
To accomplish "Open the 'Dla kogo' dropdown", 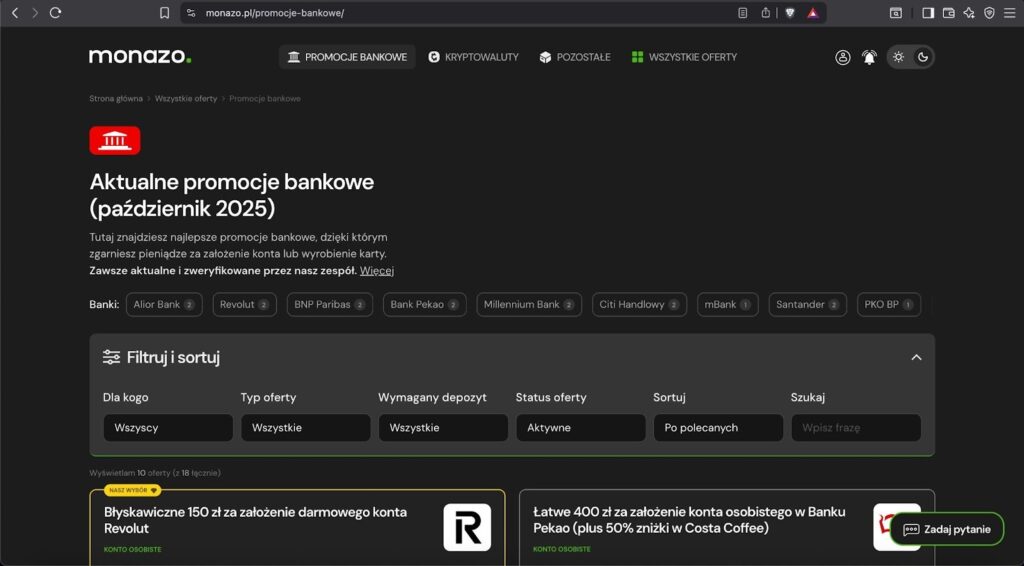I will [x=168, y=428].
